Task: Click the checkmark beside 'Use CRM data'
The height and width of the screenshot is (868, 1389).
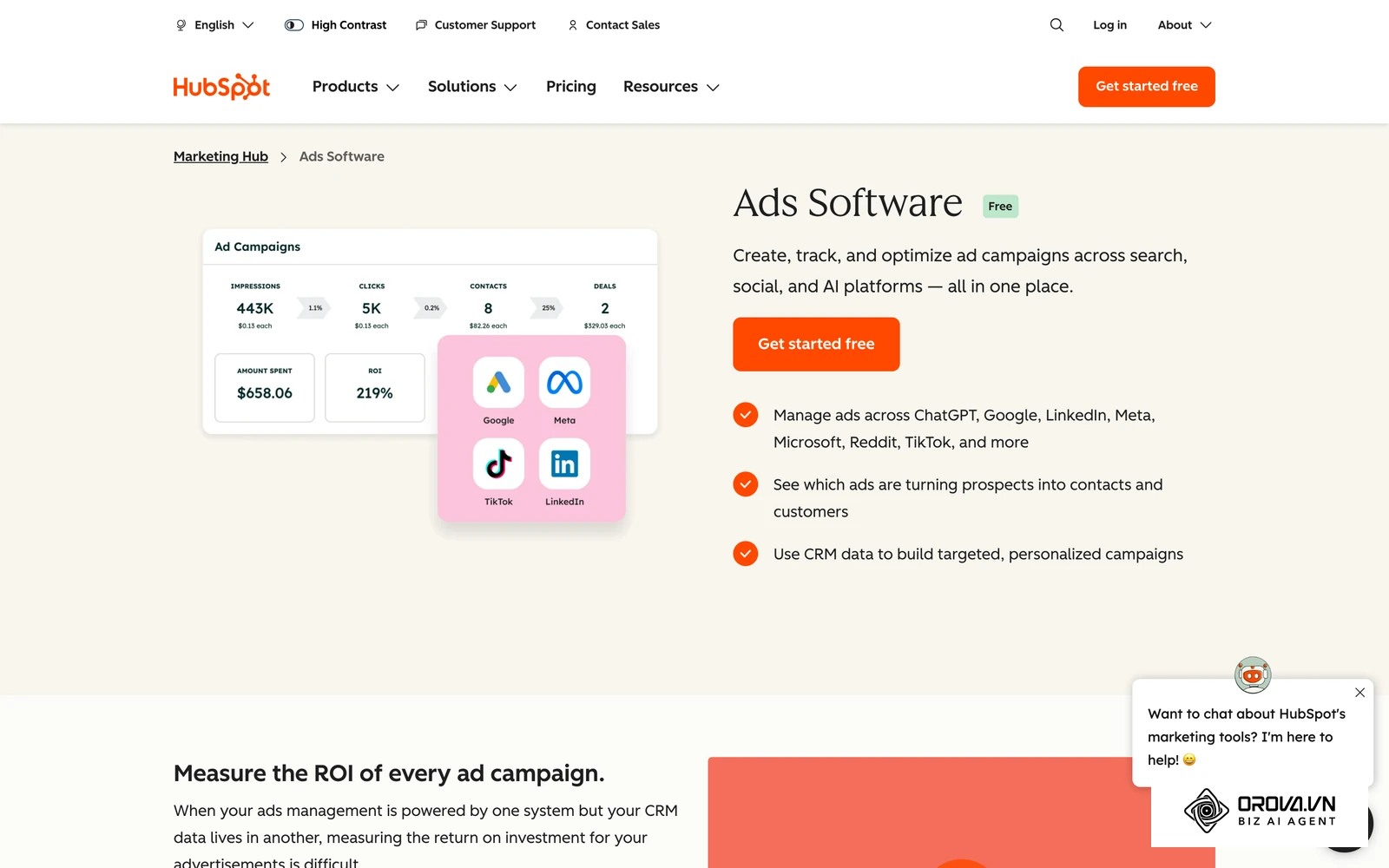Action: (x=746, y=554)
